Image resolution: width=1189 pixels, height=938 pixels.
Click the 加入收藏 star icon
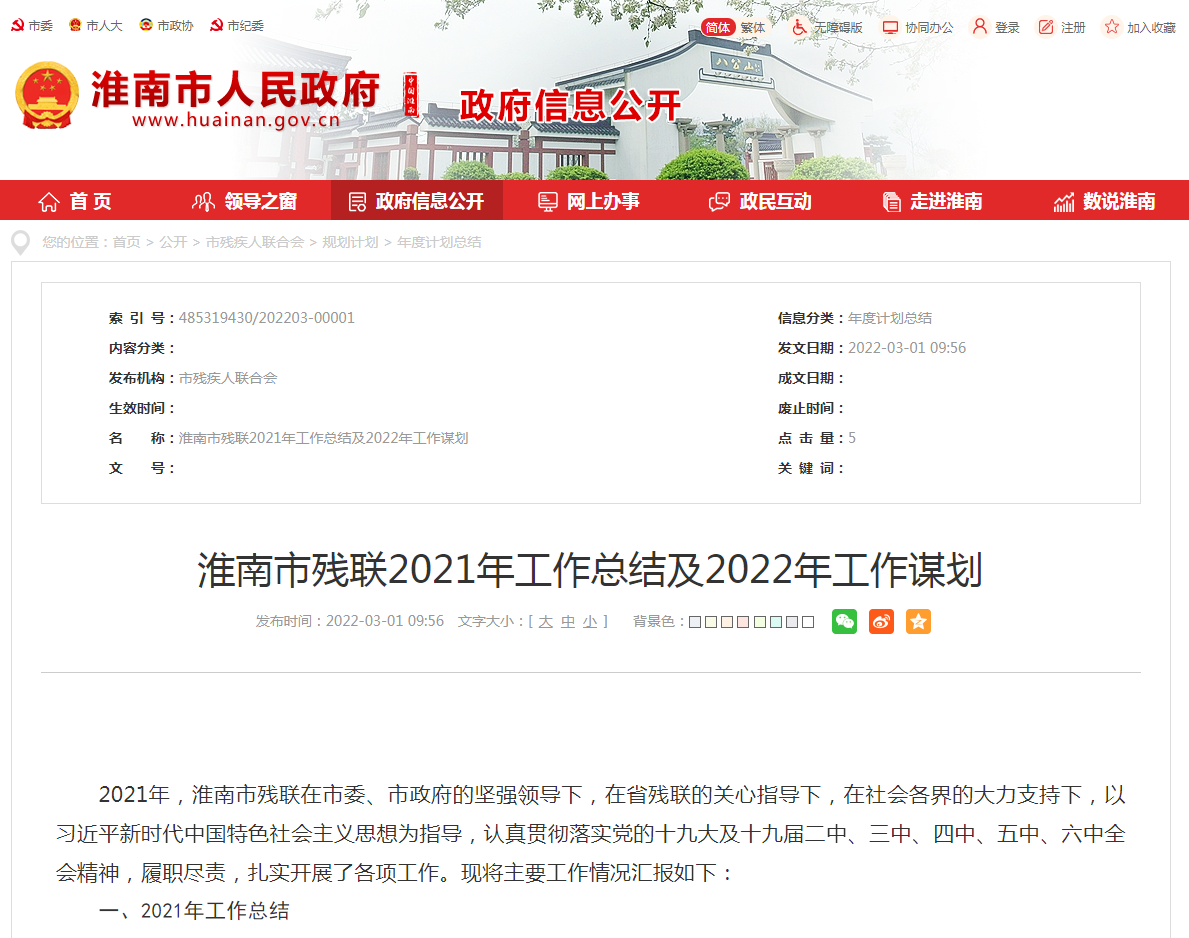[x=1111, y=27]
